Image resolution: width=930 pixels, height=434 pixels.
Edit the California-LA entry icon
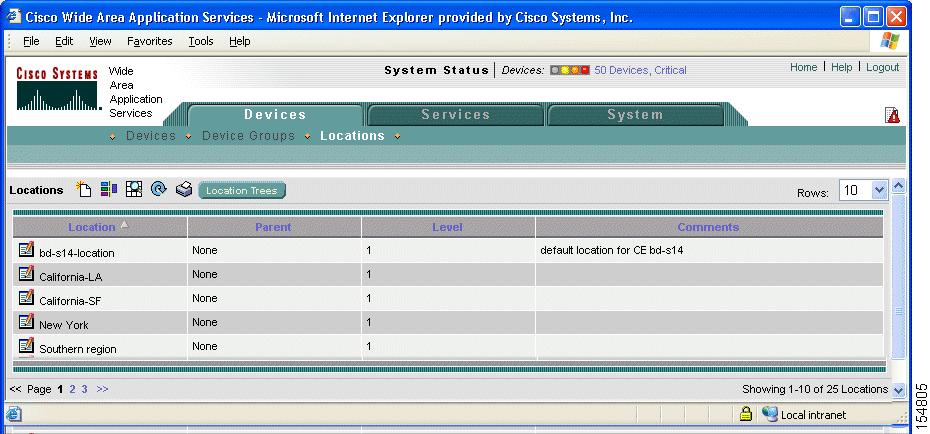(x=26, y=273)
